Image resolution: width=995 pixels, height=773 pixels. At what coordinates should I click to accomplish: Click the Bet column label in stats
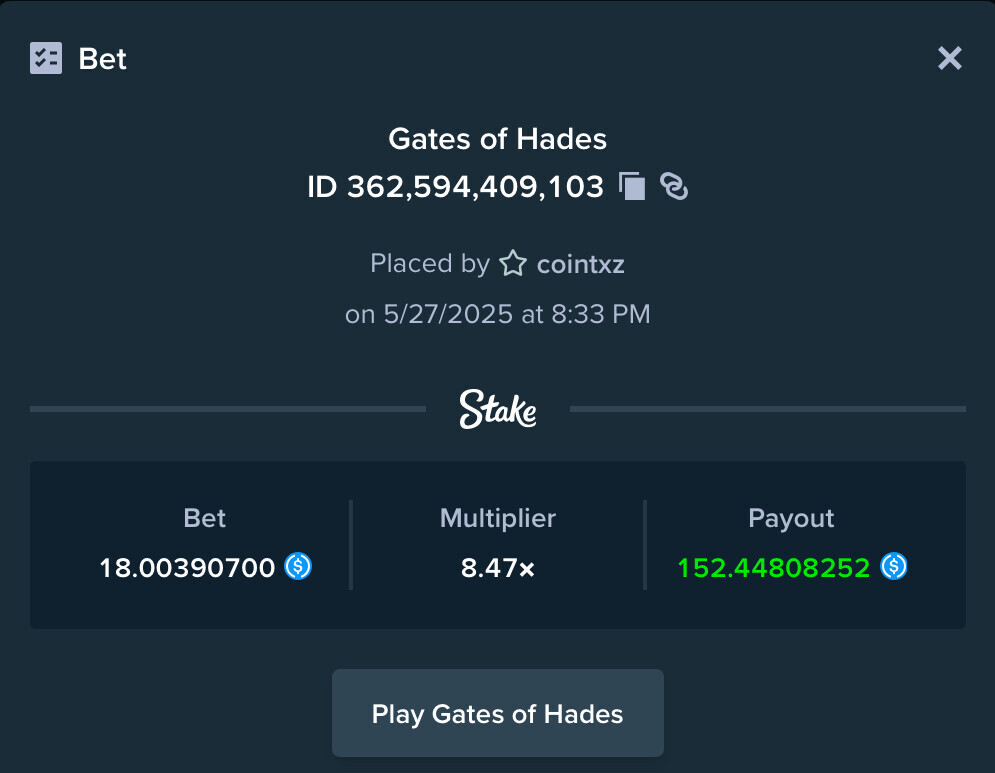tap(204, 519)
